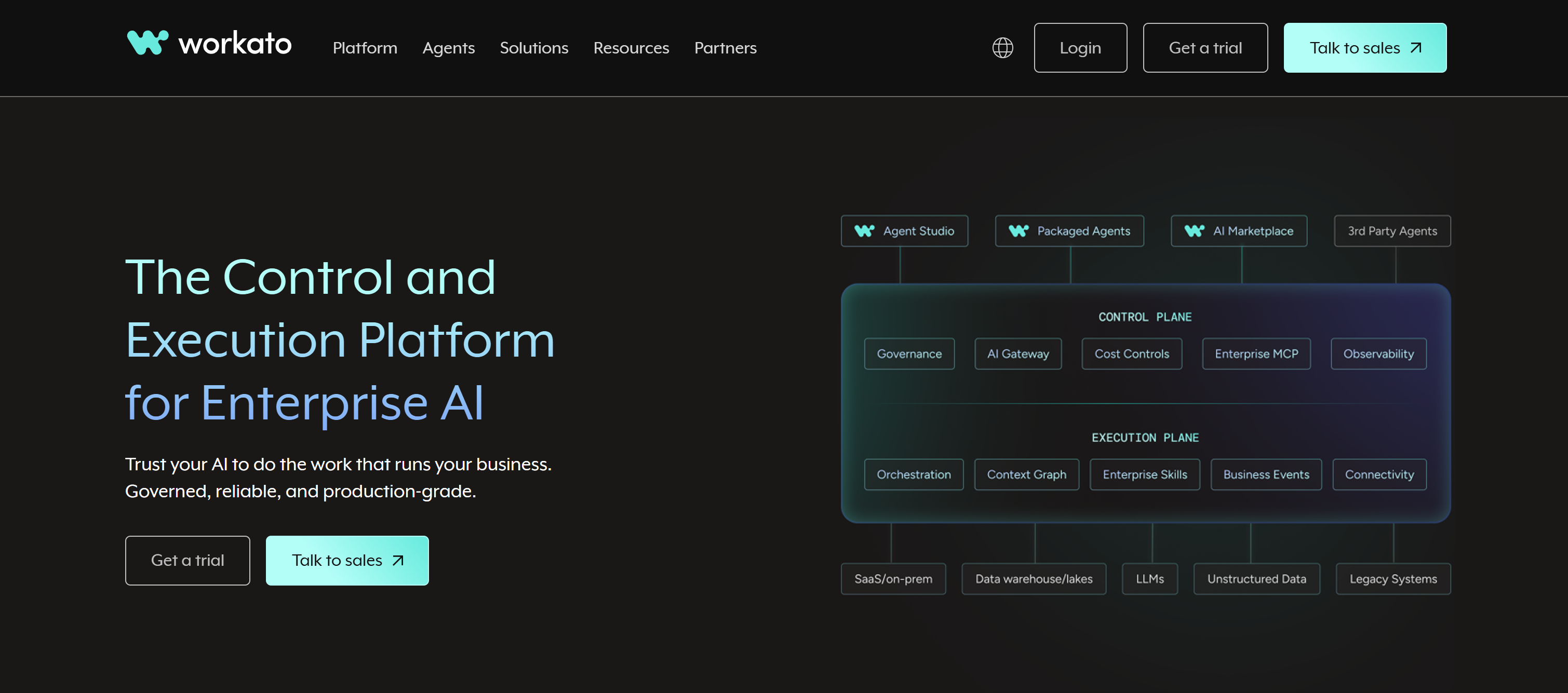
Task: Click the Cost Controls box
Action: coord(1132,354)
